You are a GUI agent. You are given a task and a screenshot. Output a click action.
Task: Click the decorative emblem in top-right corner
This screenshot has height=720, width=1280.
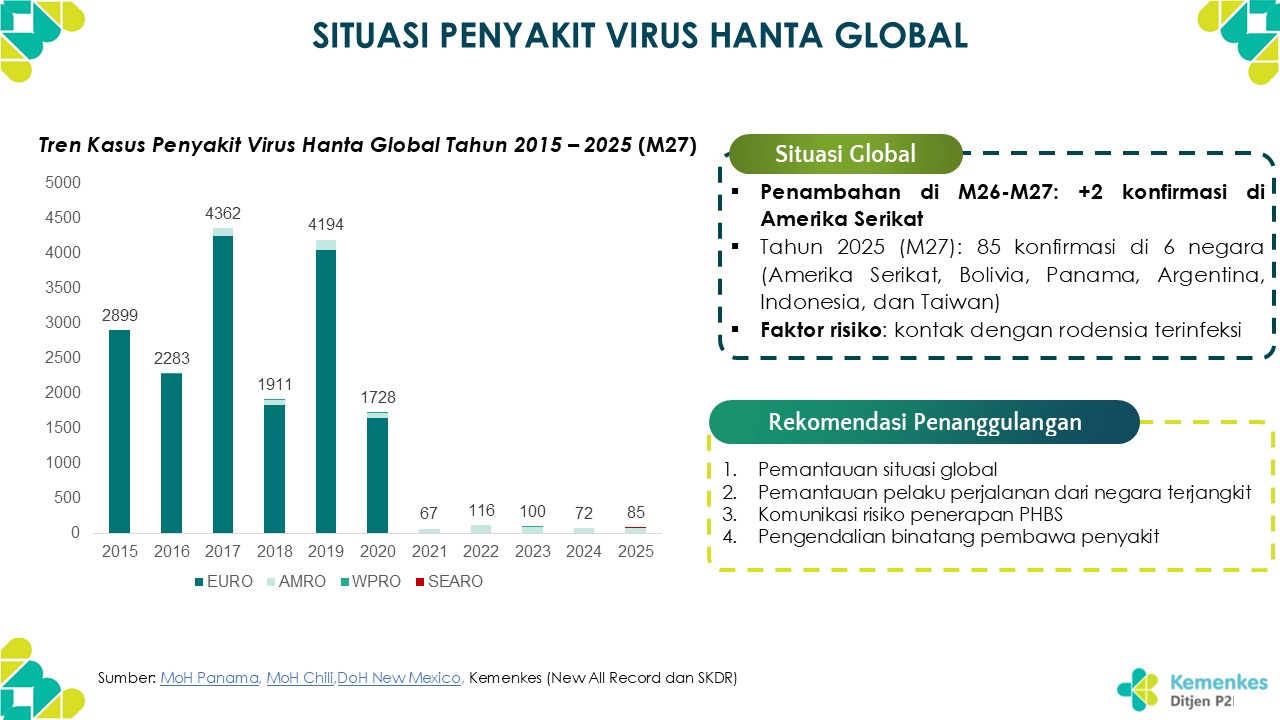[1238, 40]
